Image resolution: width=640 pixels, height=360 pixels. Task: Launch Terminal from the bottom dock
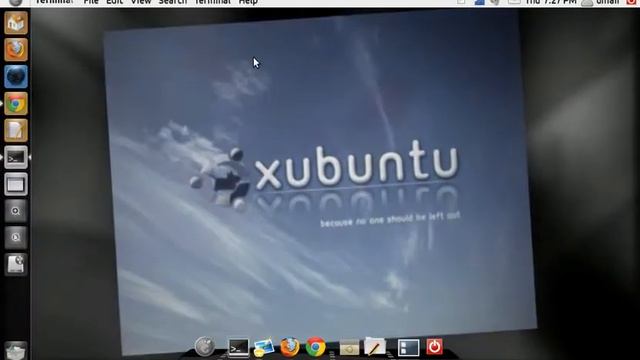coord(238,348)
